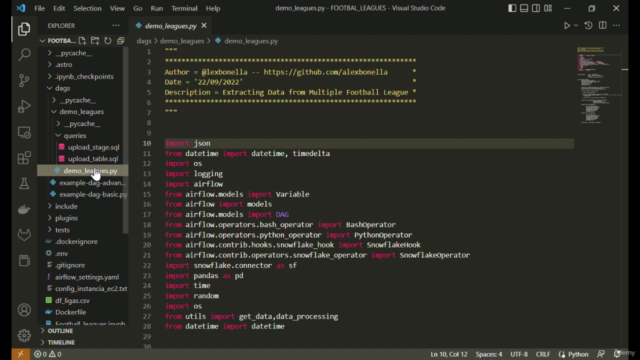640x360 pixels.
Task: Change indentation via Spaces: 4
Action: pos(489,354)
